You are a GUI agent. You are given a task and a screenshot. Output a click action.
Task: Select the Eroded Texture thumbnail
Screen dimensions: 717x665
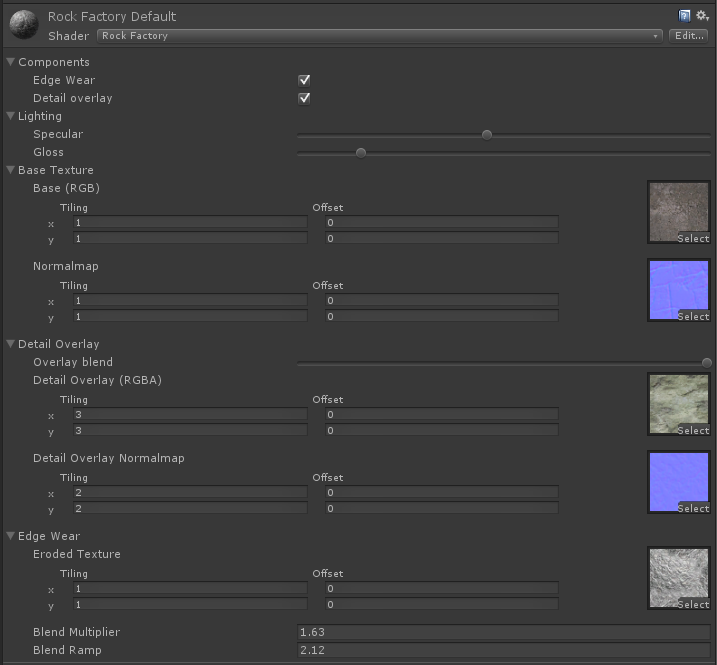(x=678, y=578)
